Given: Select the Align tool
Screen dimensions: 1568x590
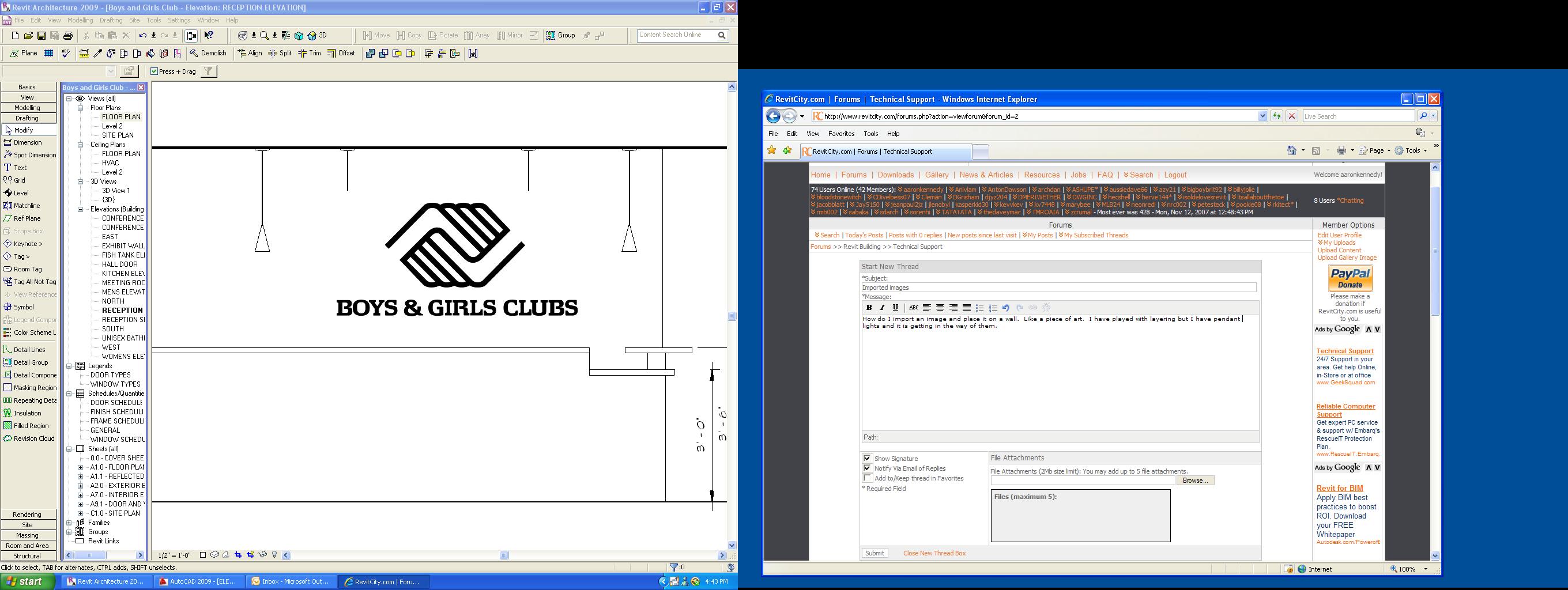Looking at the screenshot, I should [x=250, y=54].
